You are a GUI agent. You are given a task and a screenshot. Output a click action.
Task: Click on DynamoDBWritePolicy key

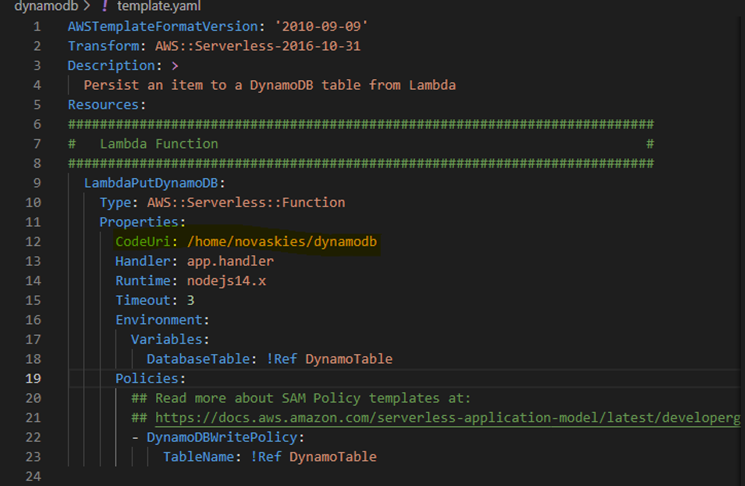pyautogui.click(x=222, y=437)
